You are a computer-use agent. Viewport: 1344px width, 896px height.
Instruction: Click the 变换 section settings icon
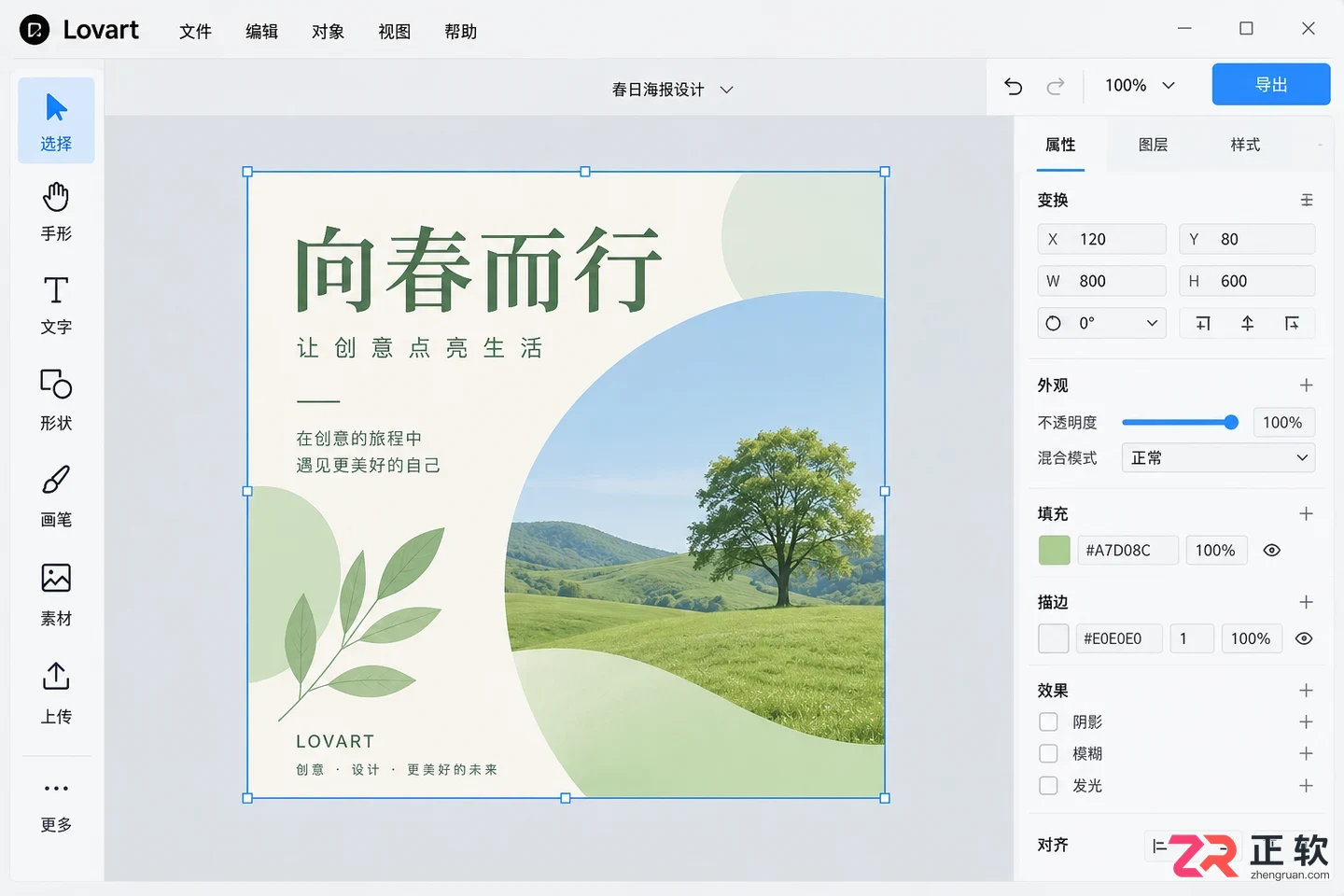tap(1307, 200)
